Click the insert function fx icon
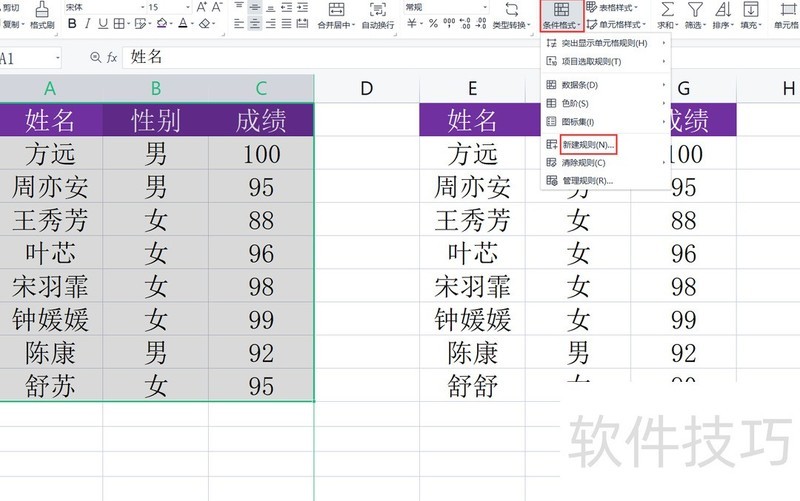This screenshot has height=501, width=800. (x=111, y=58)
